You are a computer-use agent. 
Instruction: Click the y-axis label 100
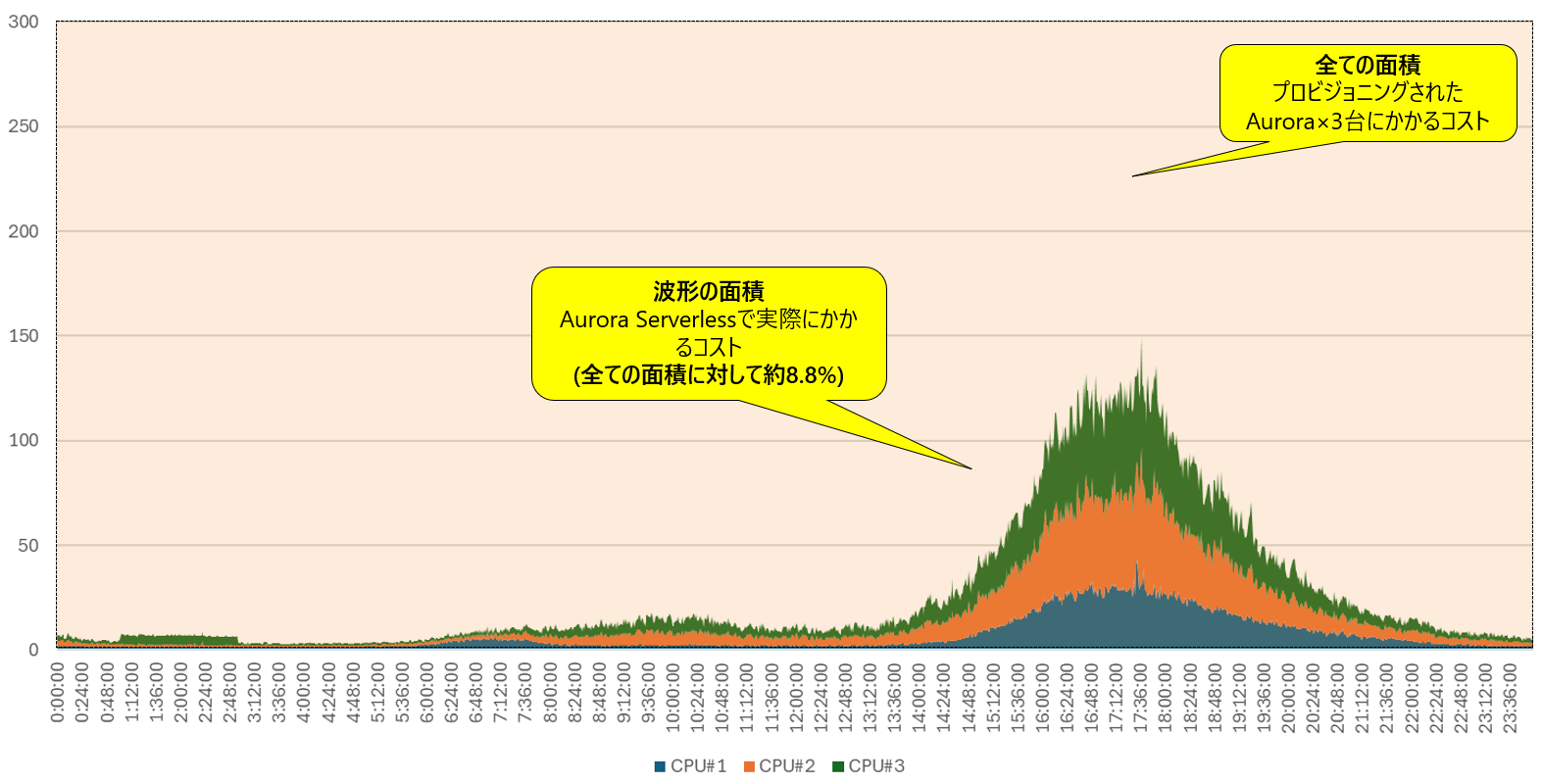point(24,440)
